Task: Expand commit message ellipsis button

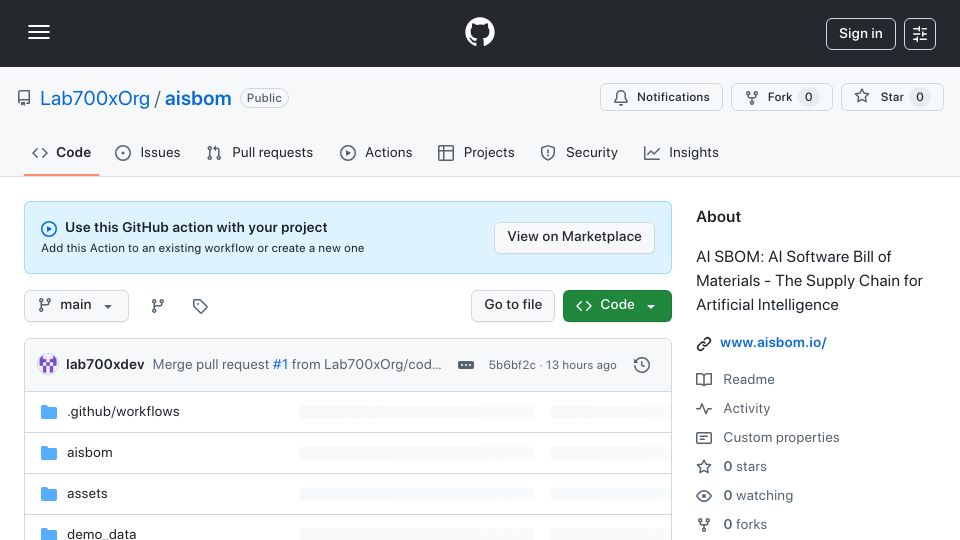Action: click(x=466, y=365)
